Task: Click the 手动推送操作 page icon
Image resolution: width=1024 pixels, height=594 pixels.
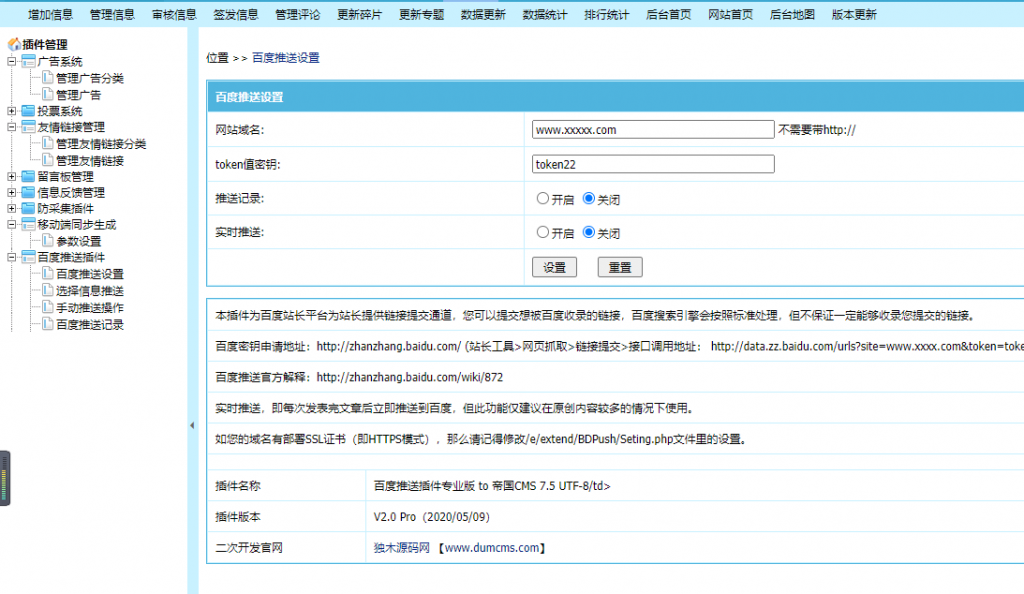Action: pos(47,305)
